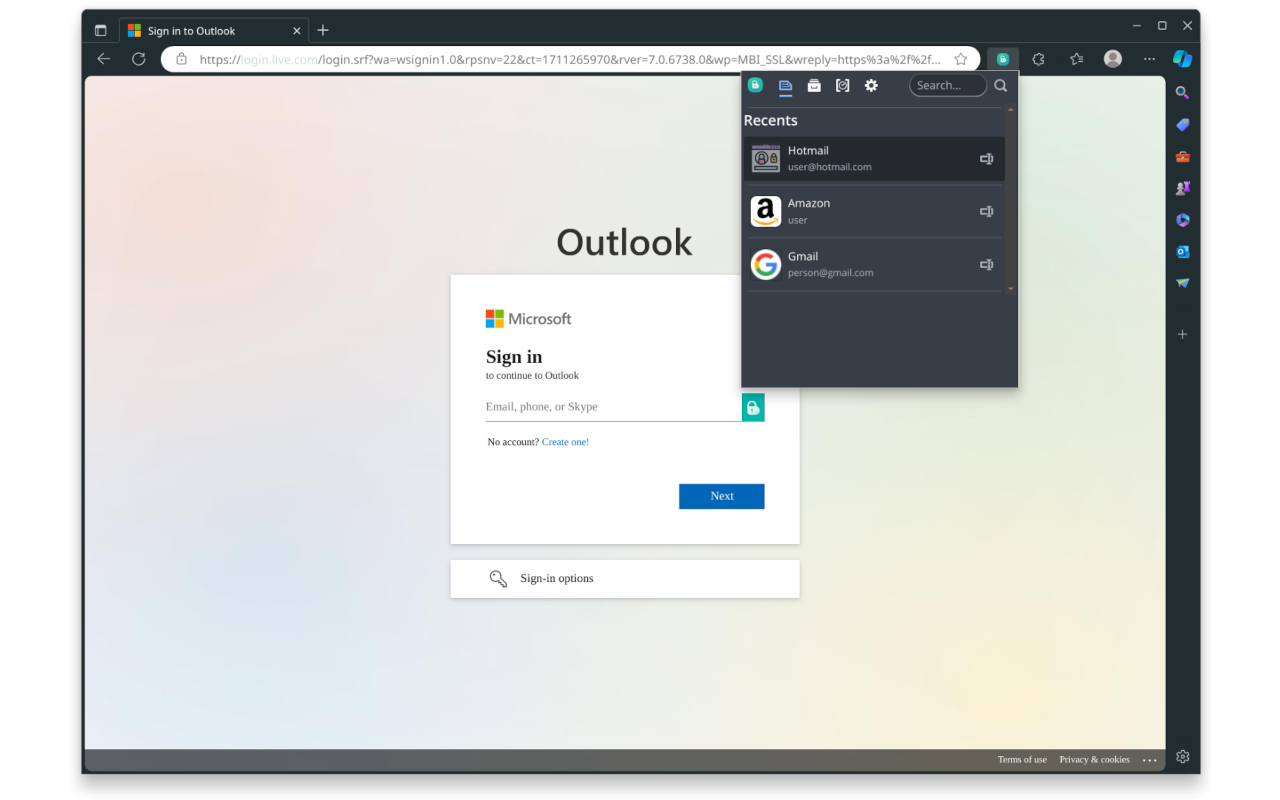Open a new browser tab
The height and width of the screenshot is (800, 1280).
click(323, 31)
